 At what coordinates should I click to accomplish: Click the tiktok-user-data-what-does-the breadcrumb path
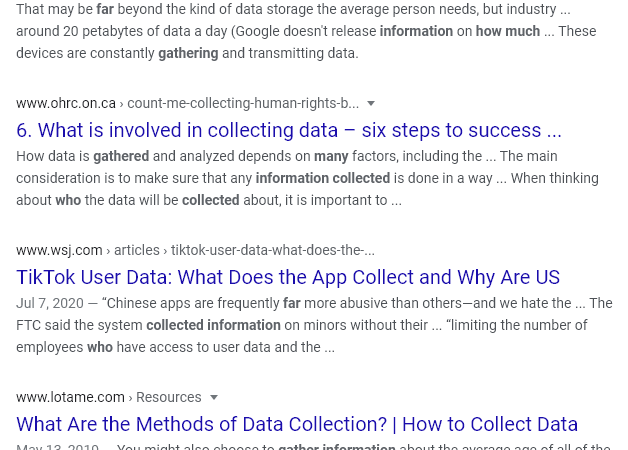tap(273, 250)
